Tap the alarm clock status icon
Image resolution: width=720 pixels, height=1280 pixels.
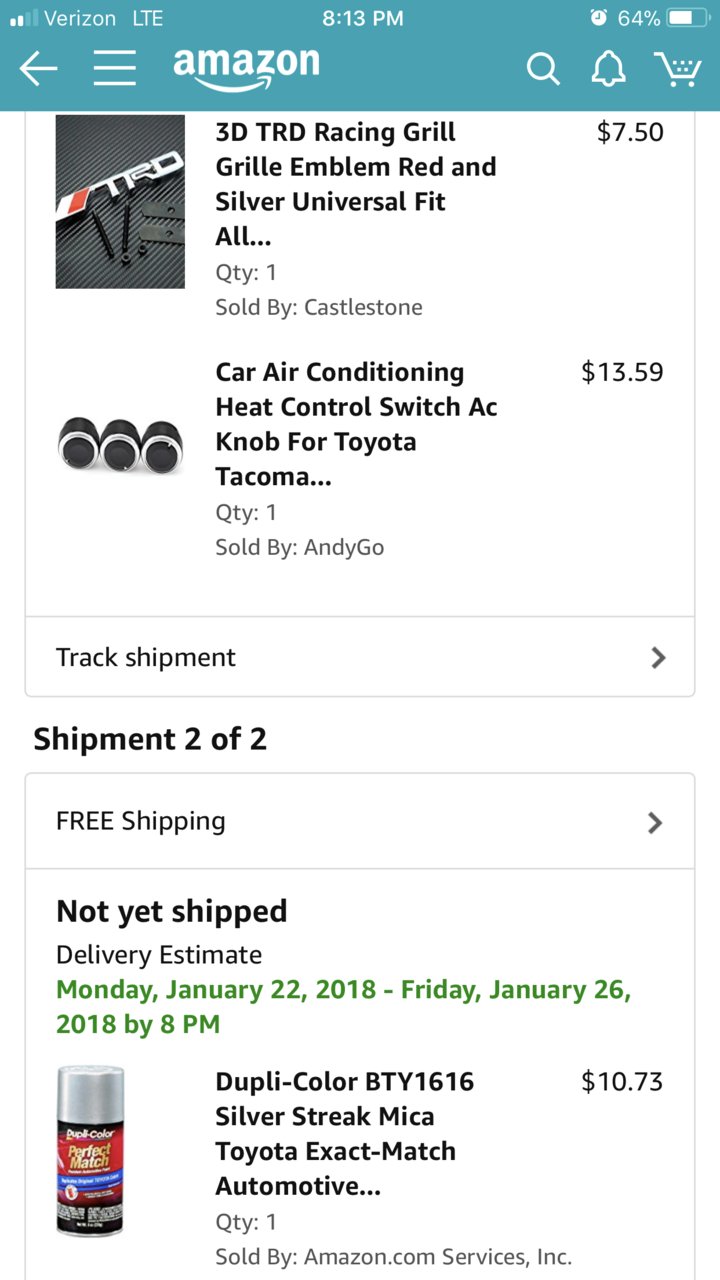point(598,18)
